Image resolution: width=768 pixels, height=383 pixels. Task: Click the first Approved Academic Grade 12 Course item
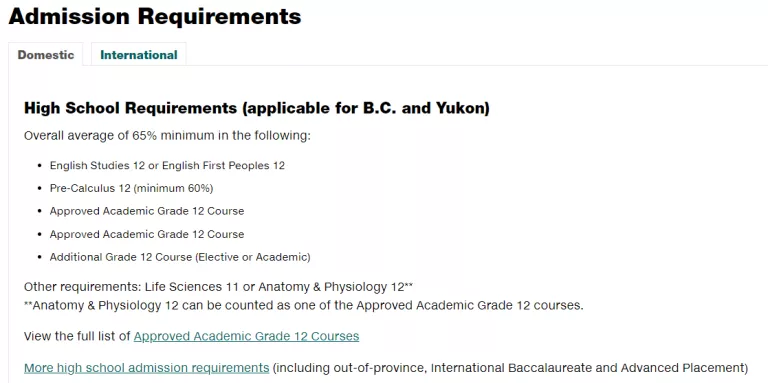[x=147, y=211]
